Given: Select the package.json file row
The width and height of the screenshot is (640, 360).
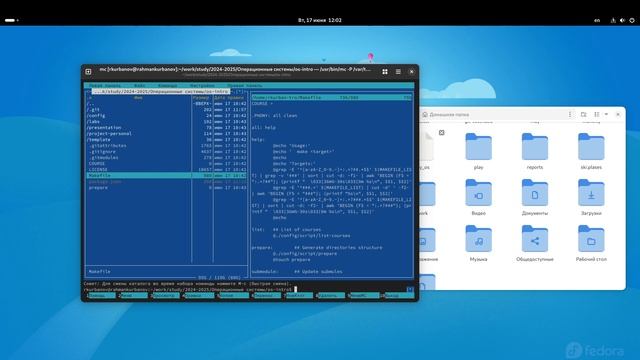Looking at the screenshot, I should (167, 182).
